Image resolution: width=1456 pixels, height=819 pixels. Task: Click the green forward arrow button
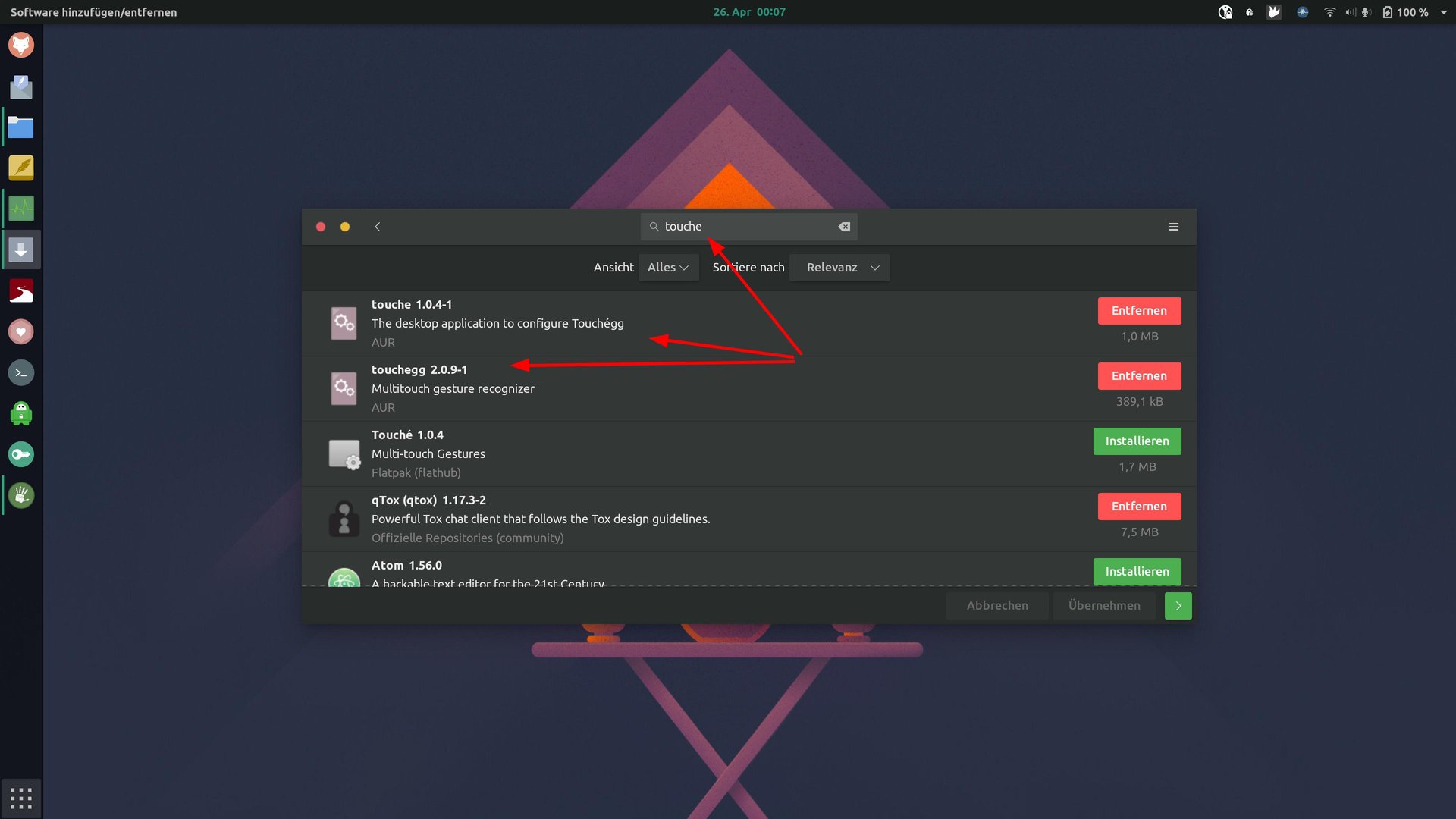coord(1178,606)
